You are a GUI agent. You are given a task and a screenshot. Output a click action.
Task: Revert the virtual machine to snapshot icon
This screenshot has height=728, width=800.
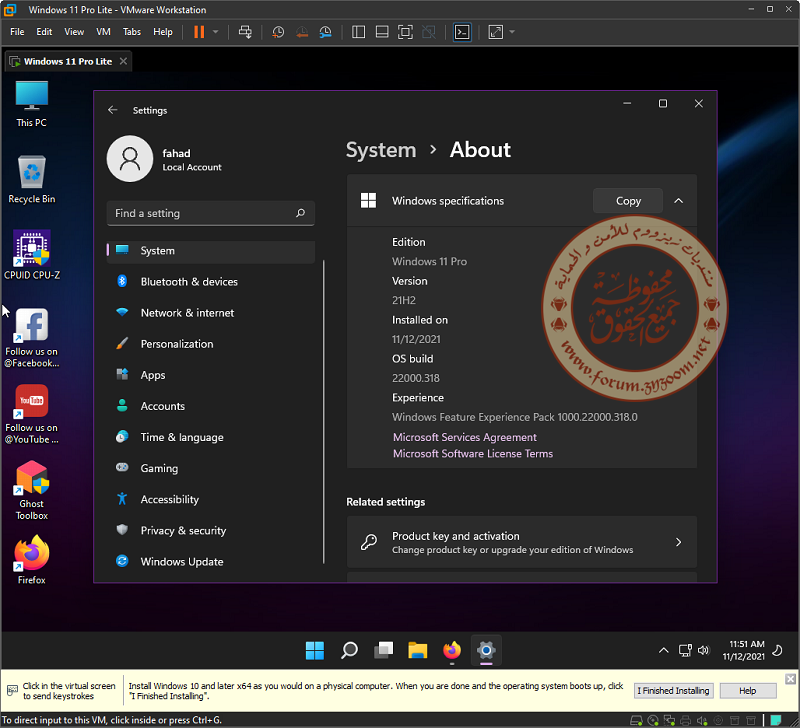pyautogui.click(x=302, y=32)
